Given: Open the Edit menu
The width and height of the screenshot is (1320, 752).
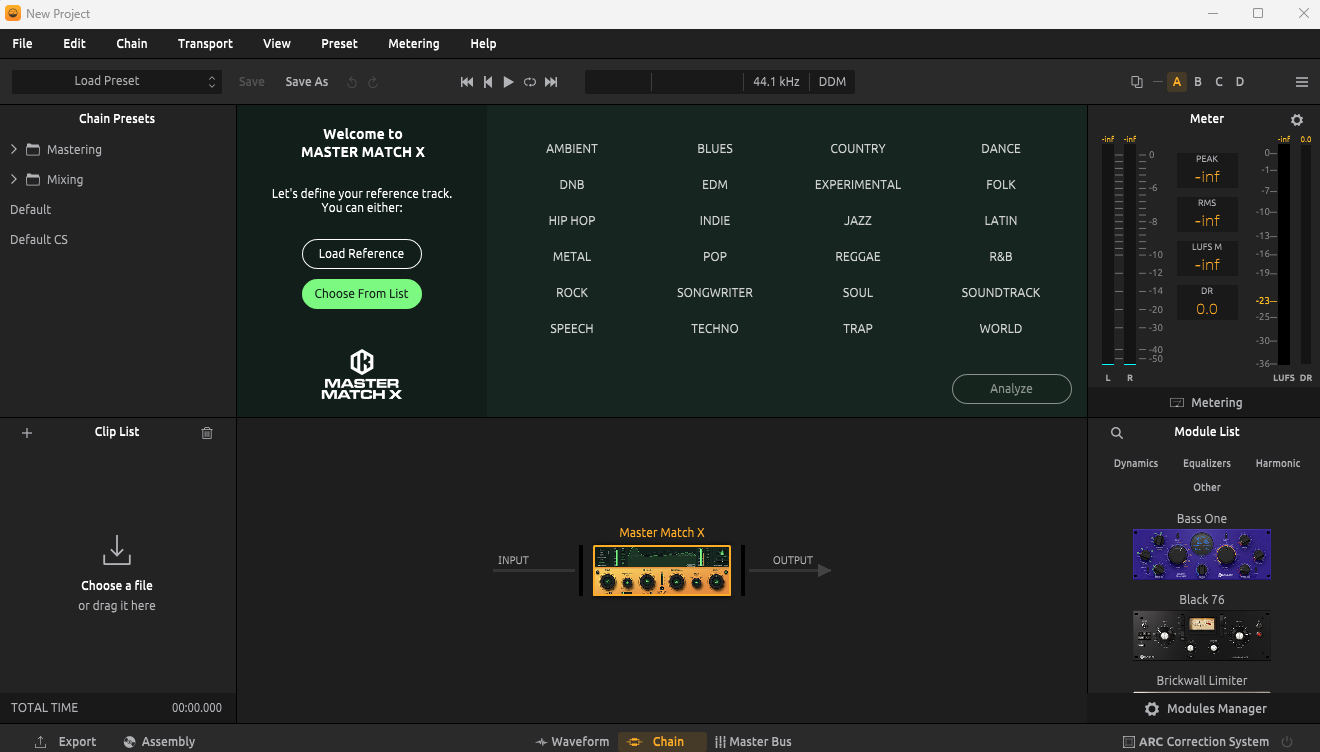Looking at the screenshot, I should (74, 44).
